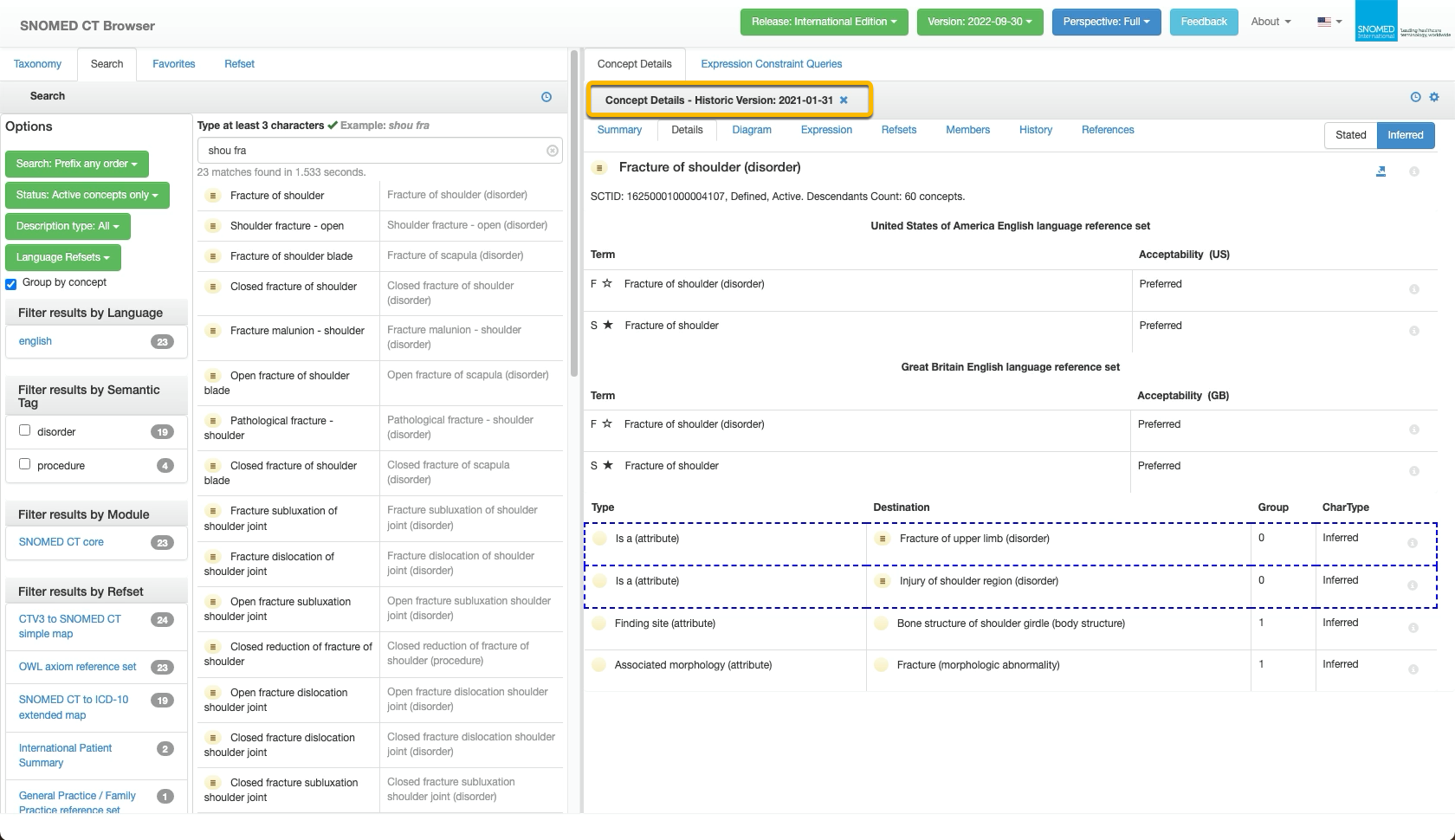Click icon beside Injury of shoulder region destination
The image size is (1455, 840).
point(883,581)
